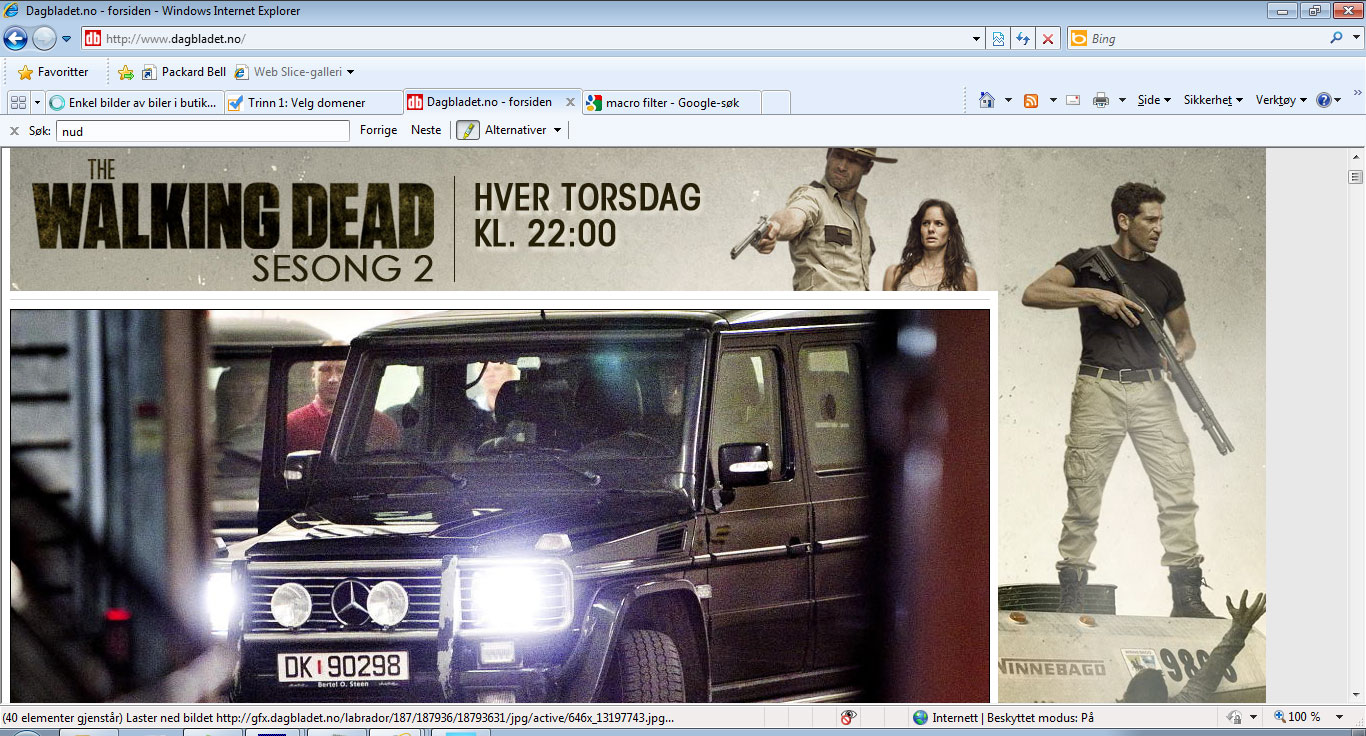Viewport: 1366px width, 736px height.
Task: Open Packard Bell favorites link
Action: (x=184, y=72)
